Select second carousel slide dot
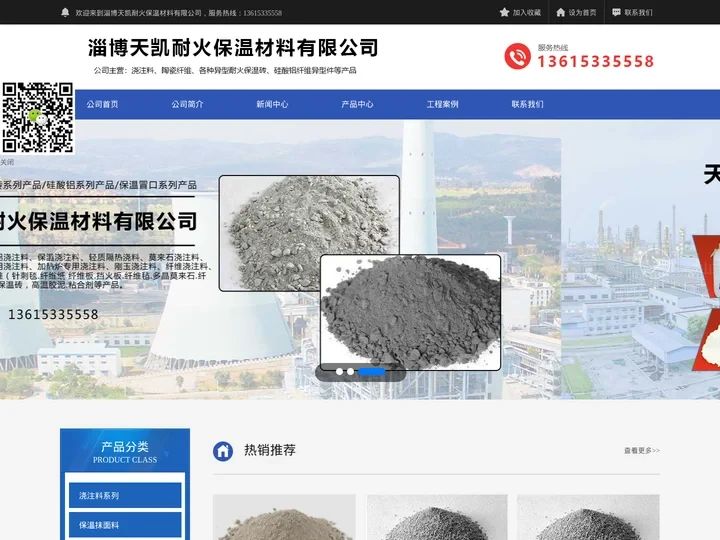 click(350, 371)
